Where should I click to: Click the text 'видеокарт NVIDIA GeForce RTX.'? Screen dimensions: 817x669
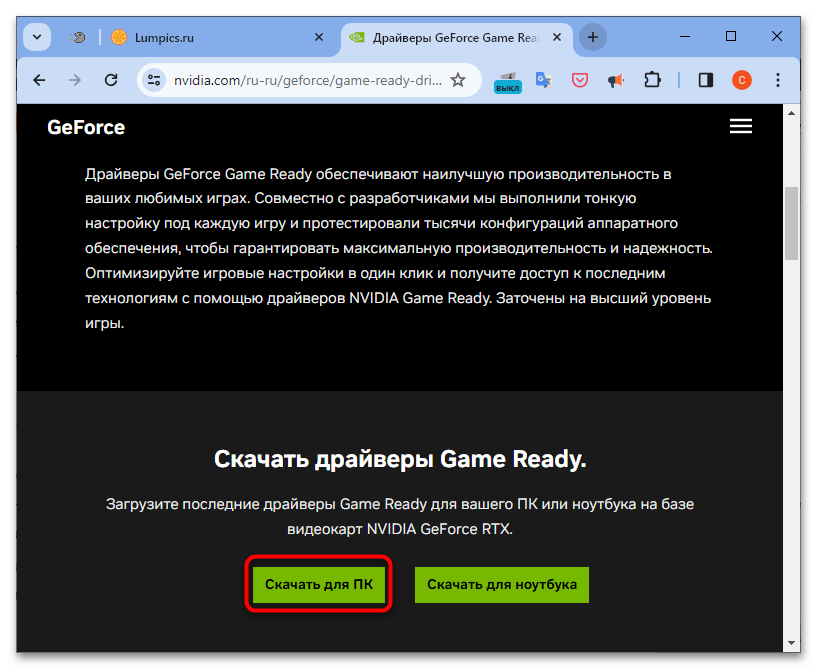pos(400,529)
